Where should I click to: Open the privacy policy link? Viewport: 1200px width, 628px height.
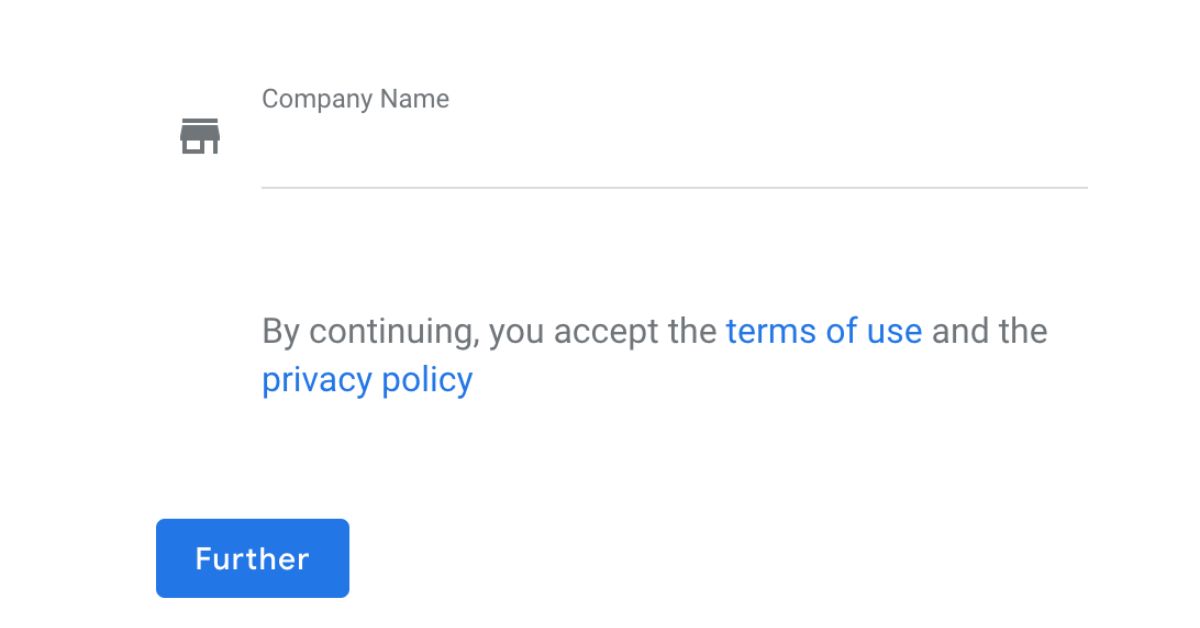point(367,380)
